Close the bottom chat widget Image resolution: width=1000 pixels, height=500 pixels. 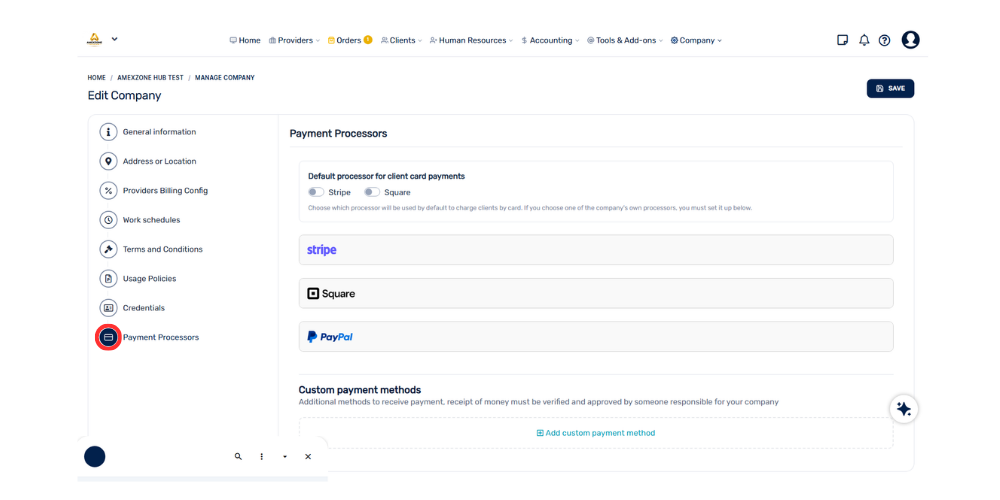[x=308, y=457]
